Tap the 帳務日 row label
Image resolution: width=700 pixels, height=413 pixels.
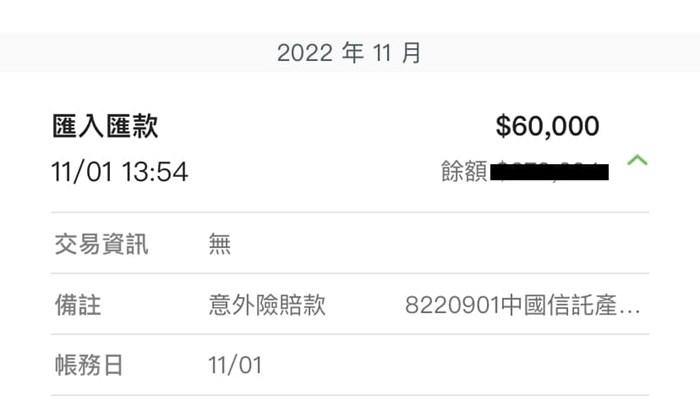89,365
